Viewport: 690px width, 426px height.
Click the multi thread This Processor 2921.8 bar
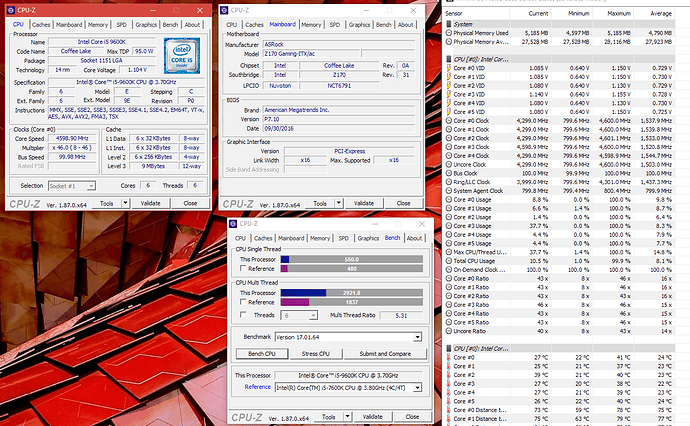tap(352, 293)
